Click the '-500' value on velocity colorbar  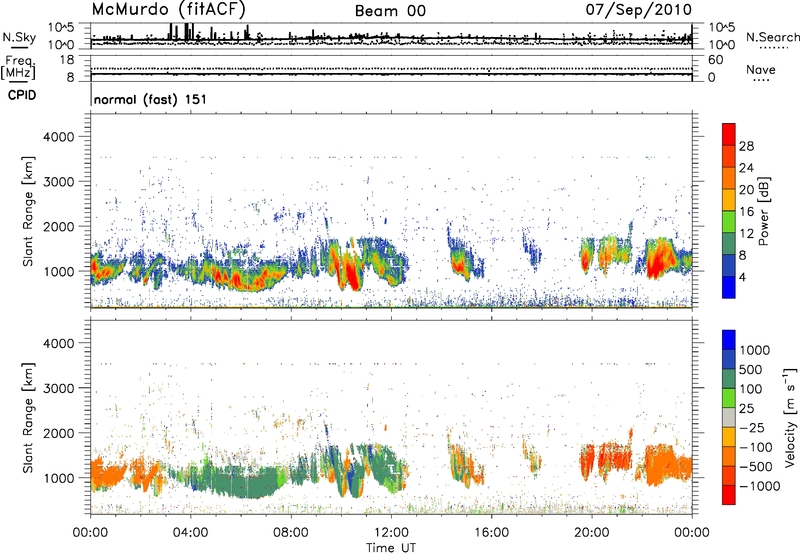[x=756, y=467]
